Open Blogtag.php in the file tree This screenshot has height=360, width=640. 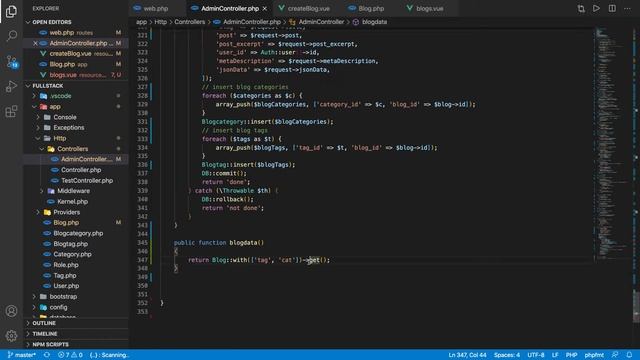[70, 244]
